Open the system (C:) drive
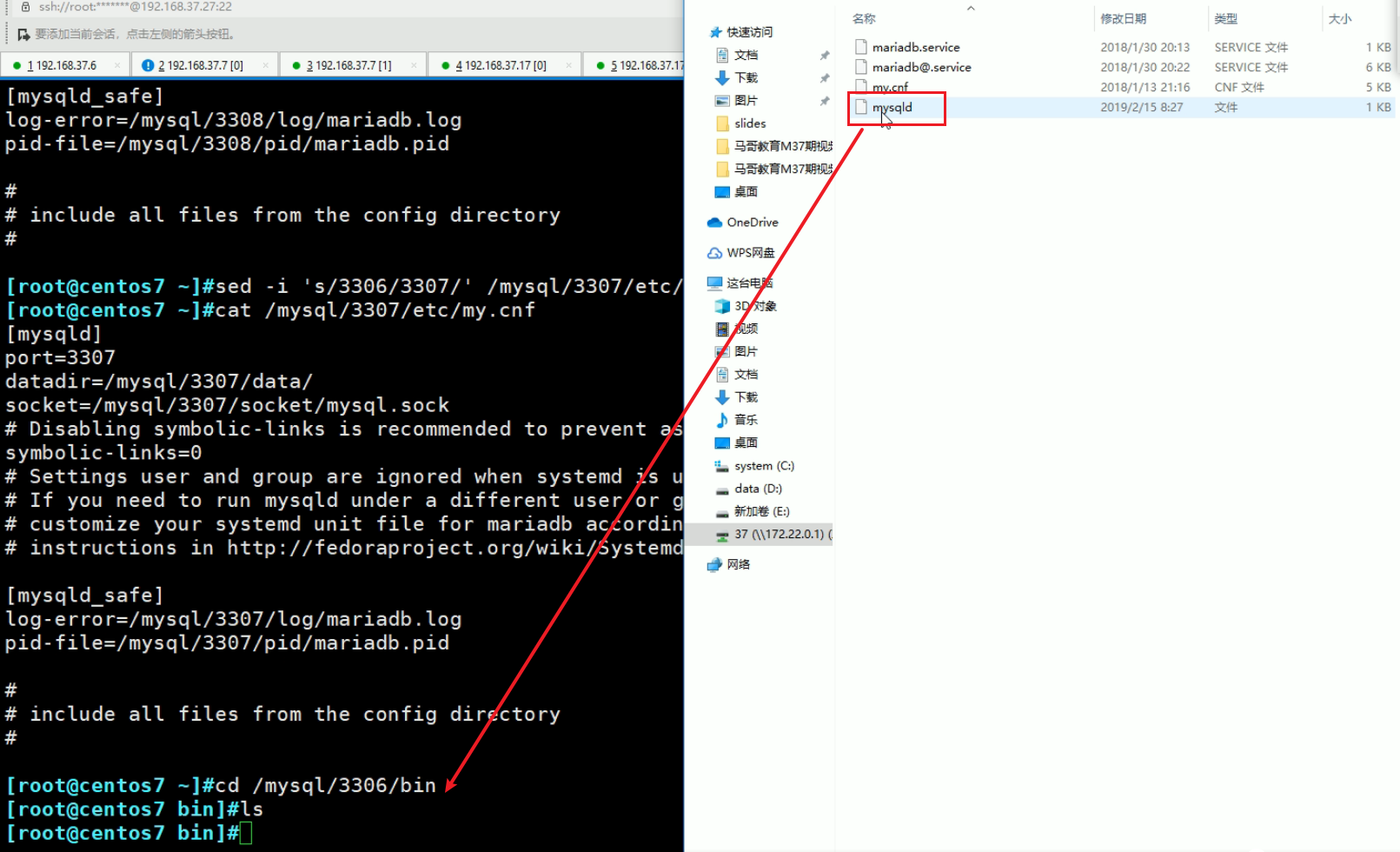Viewport: 1400px width, 852px height. 763,466
